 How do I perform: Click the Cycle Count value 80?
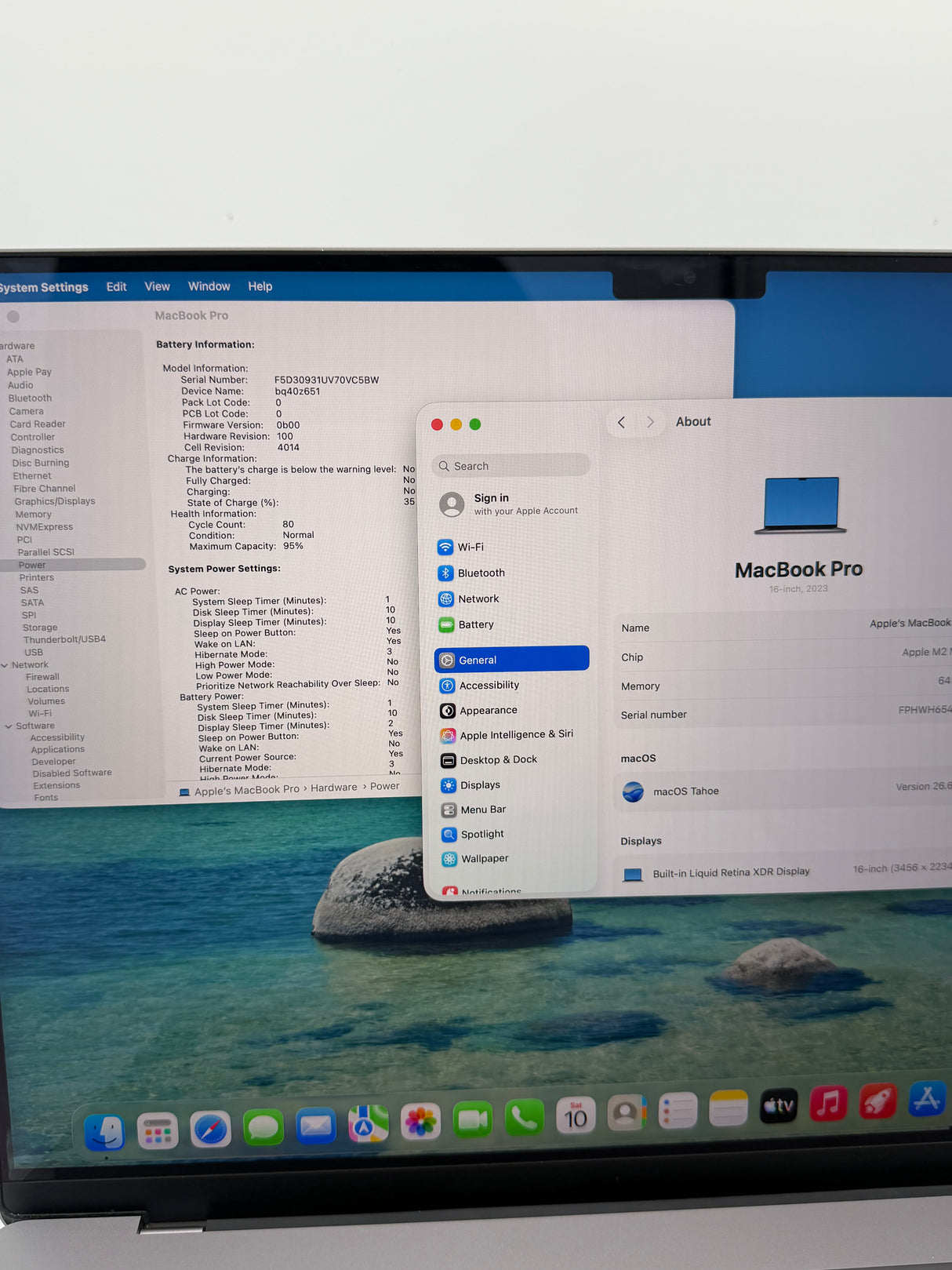(x=288, y=524)
